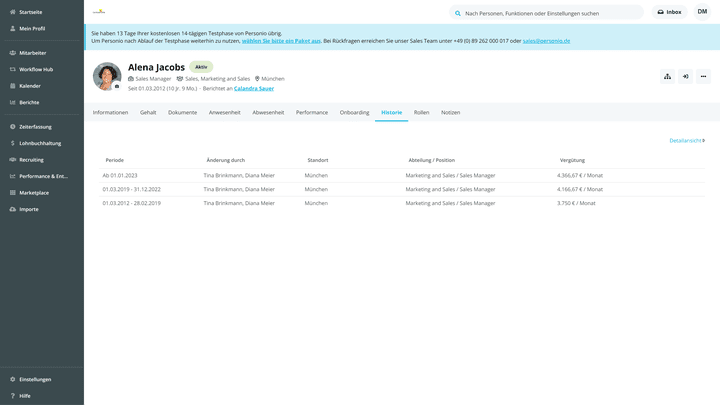Image resolution: width=720 pixels, height=405 pixels.
Task: Click Alena Jacobs profile photo
Action: point(106,76)
